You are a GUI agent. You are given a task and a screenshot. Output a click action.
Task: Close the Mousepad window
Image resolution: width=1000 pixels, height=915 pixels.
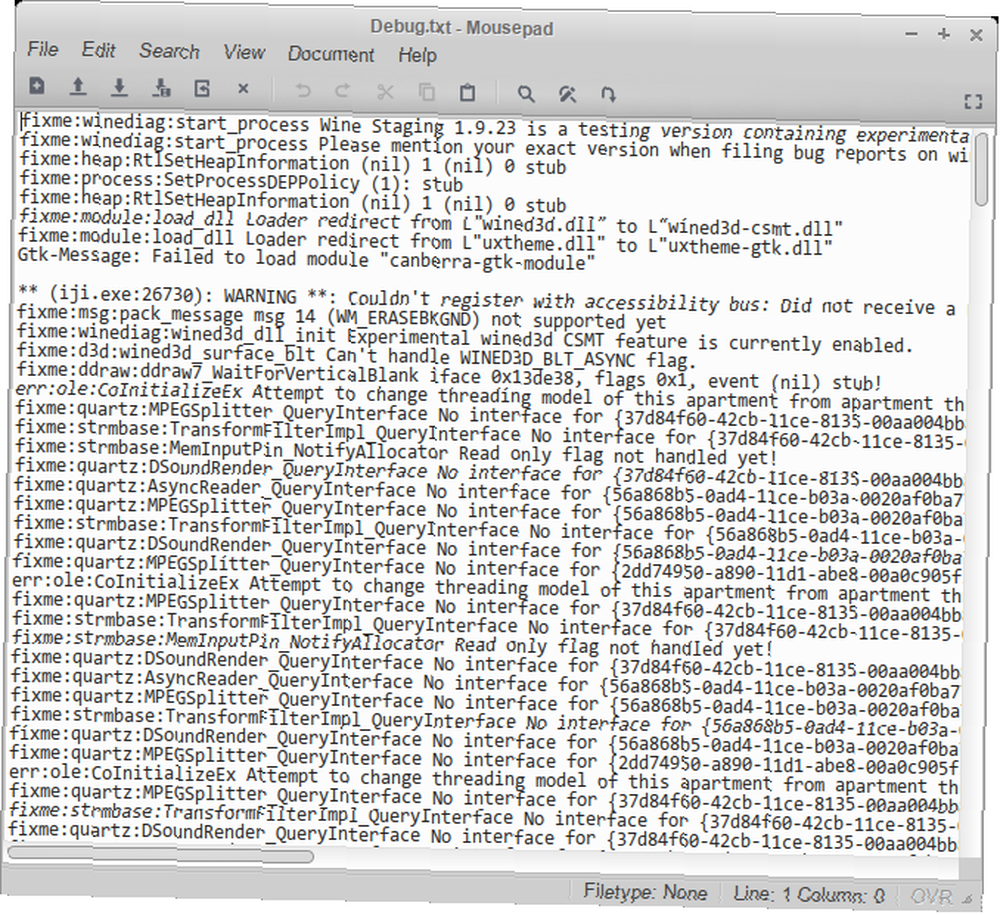tap(976, 35)
